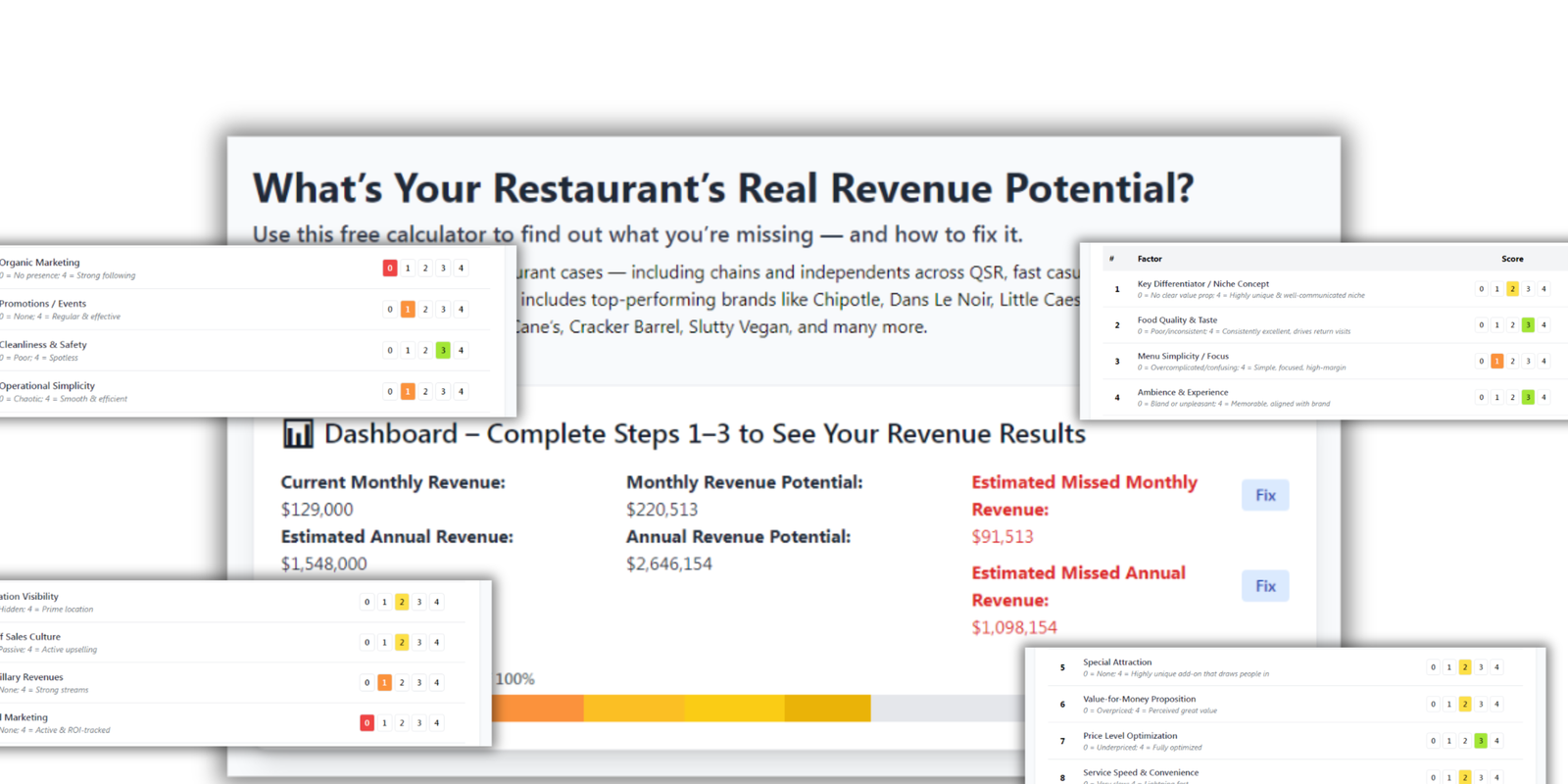Select score 2 for Special Attraction
Screen dimensions: 1568x784
(x=1465, y=667)
